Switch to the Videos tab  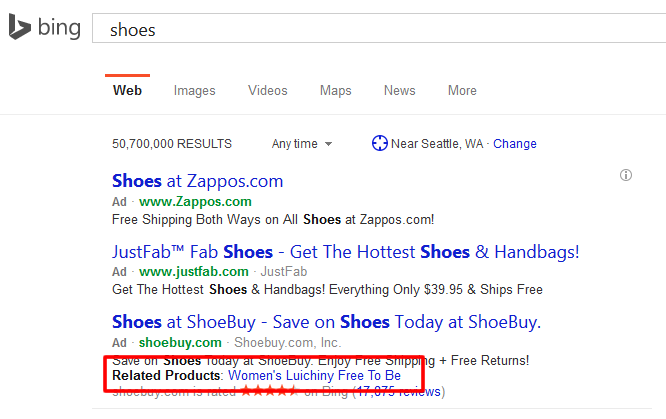268,90
